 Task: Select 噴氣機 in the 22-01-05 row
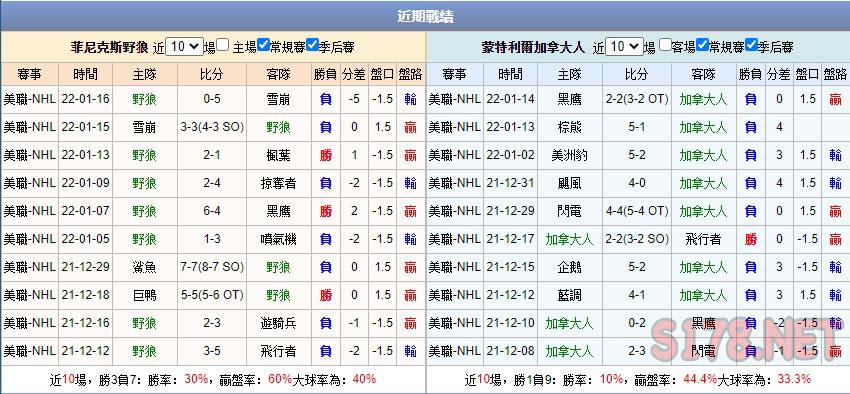(x=278, y=239)
